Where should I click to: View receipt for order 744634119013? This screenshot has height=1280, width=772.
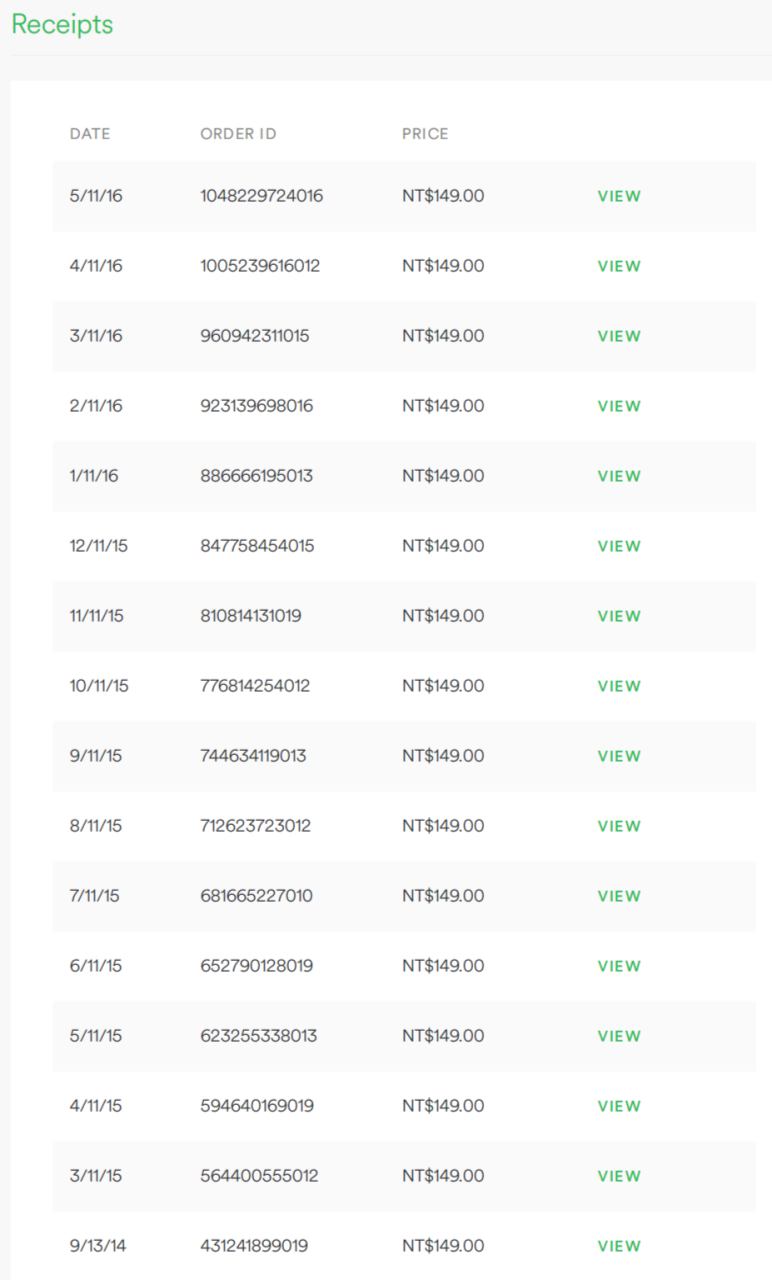coord(619,756)
